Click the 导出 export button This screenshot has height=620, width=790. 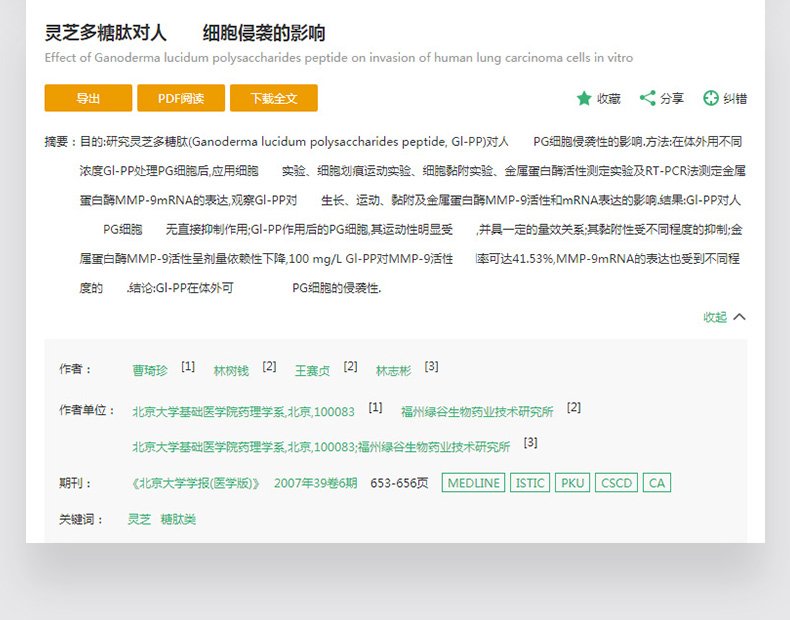tap(88, 98)
